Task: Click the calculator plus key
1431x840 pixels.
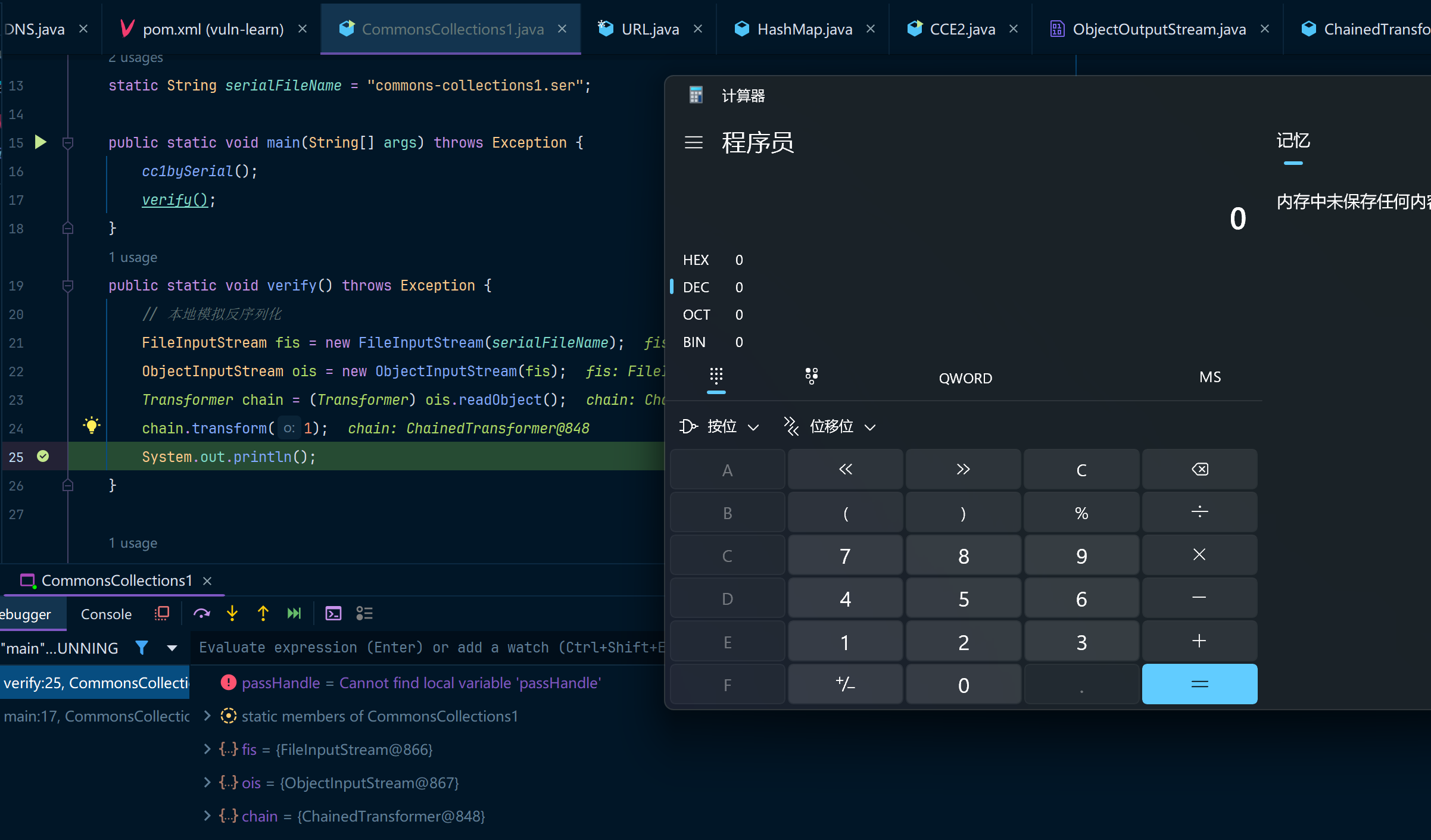Action: 1199,642
